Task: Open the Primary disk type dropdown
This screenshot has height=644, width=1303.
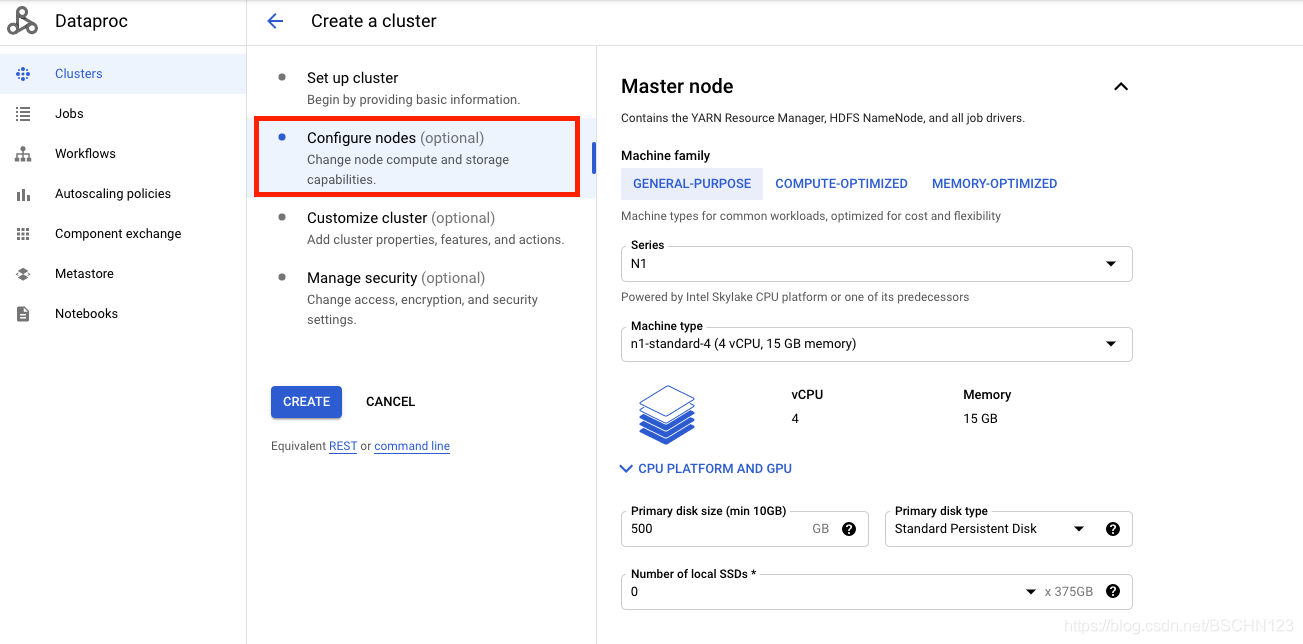Action: (x=1009, y=529)
